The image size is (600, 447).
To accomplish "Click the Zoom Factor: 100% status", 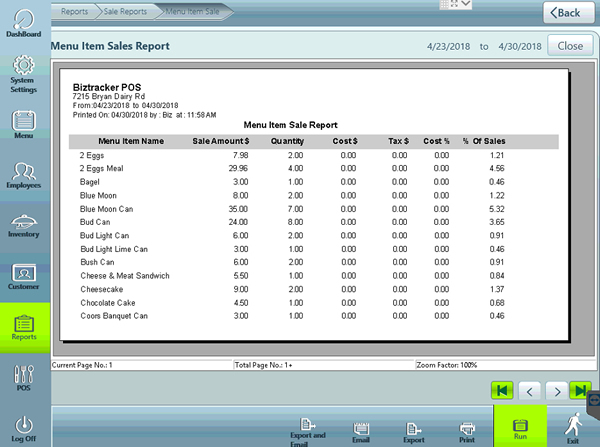I will click(x=447, y=365).
